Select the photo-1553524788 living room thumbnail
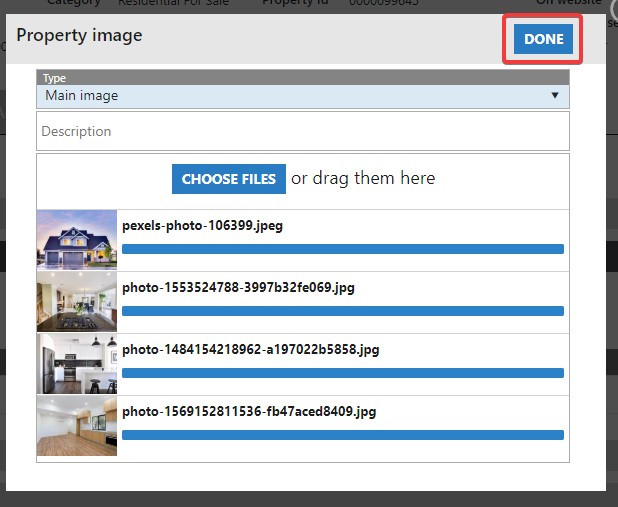618x507 pixels. 77,302
